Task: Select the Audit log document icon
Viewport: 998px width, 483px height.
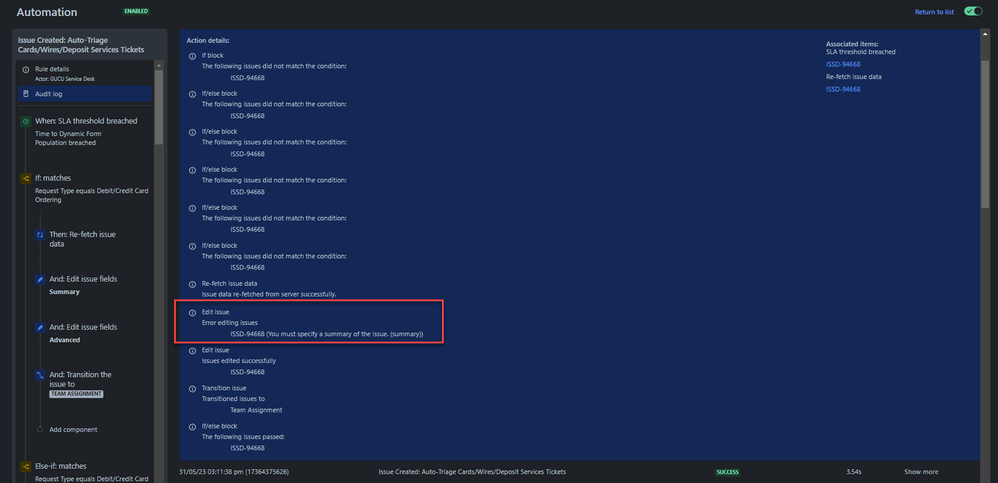Action: click(x=25, y=94)
